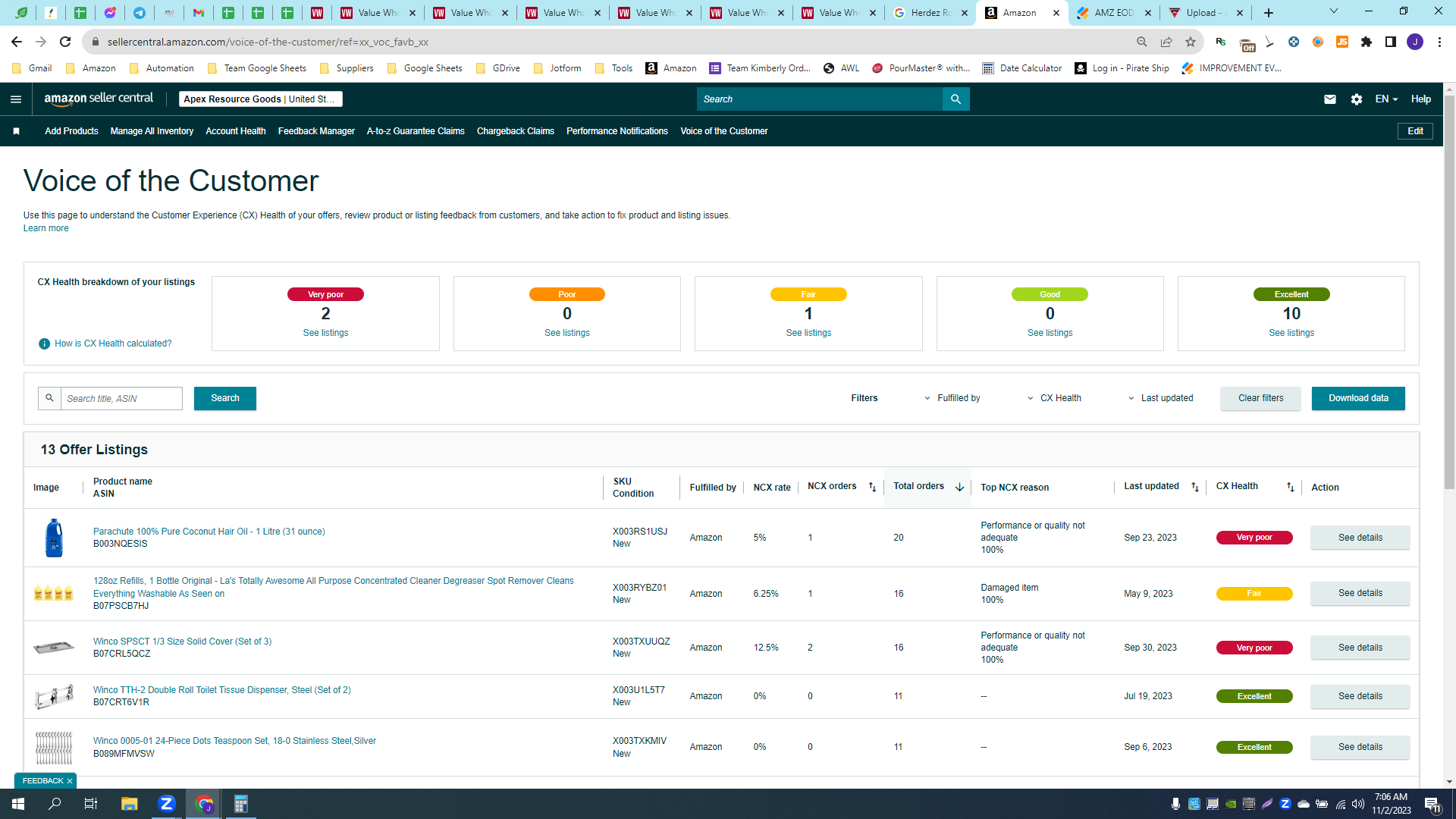Viewport: 1456px width, 819px height.
Task: Click the Seller Central search magnifier button
Action: coord(955,99)
